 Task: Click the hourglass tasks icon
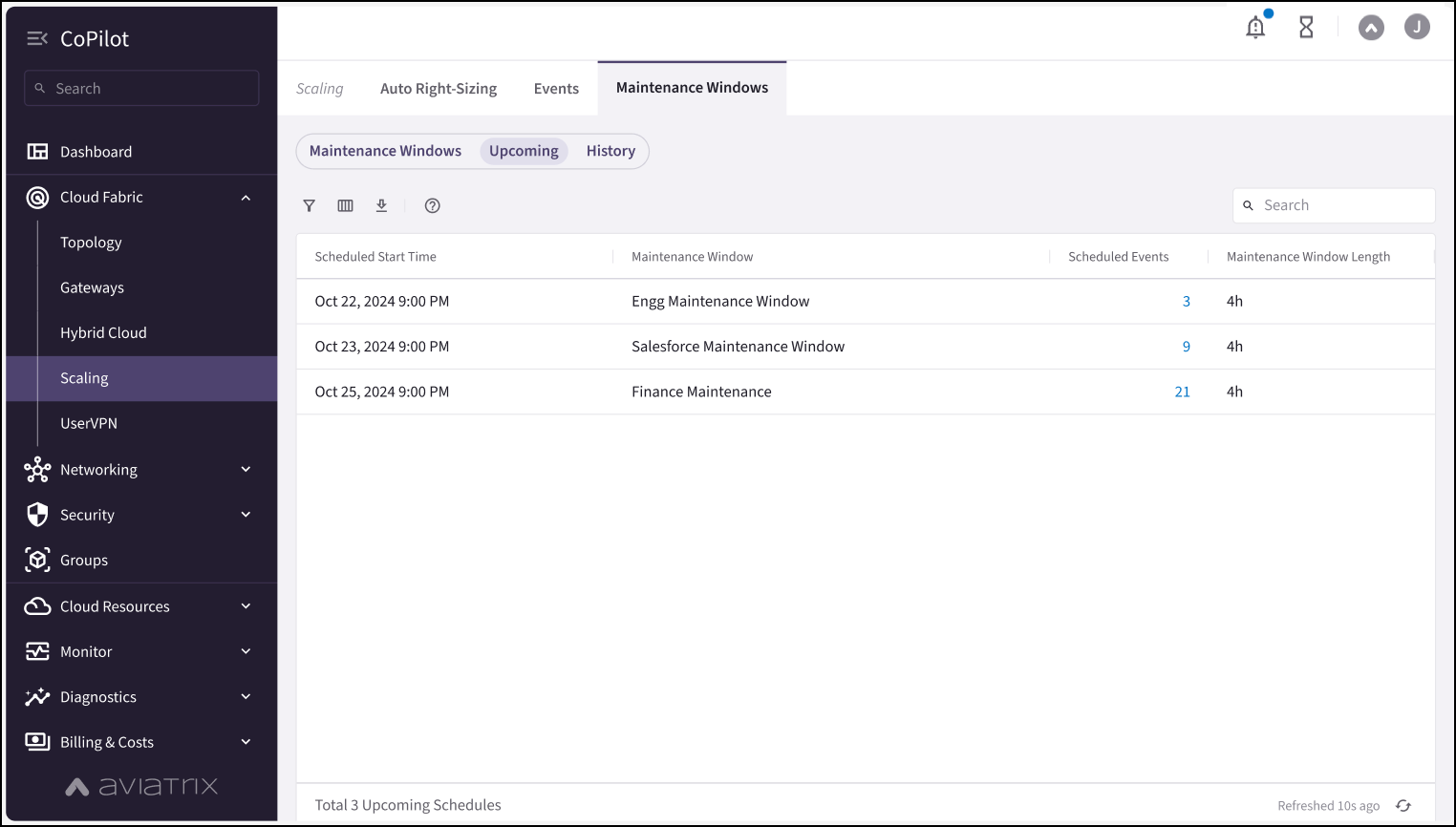click(x=1306, y=28)
